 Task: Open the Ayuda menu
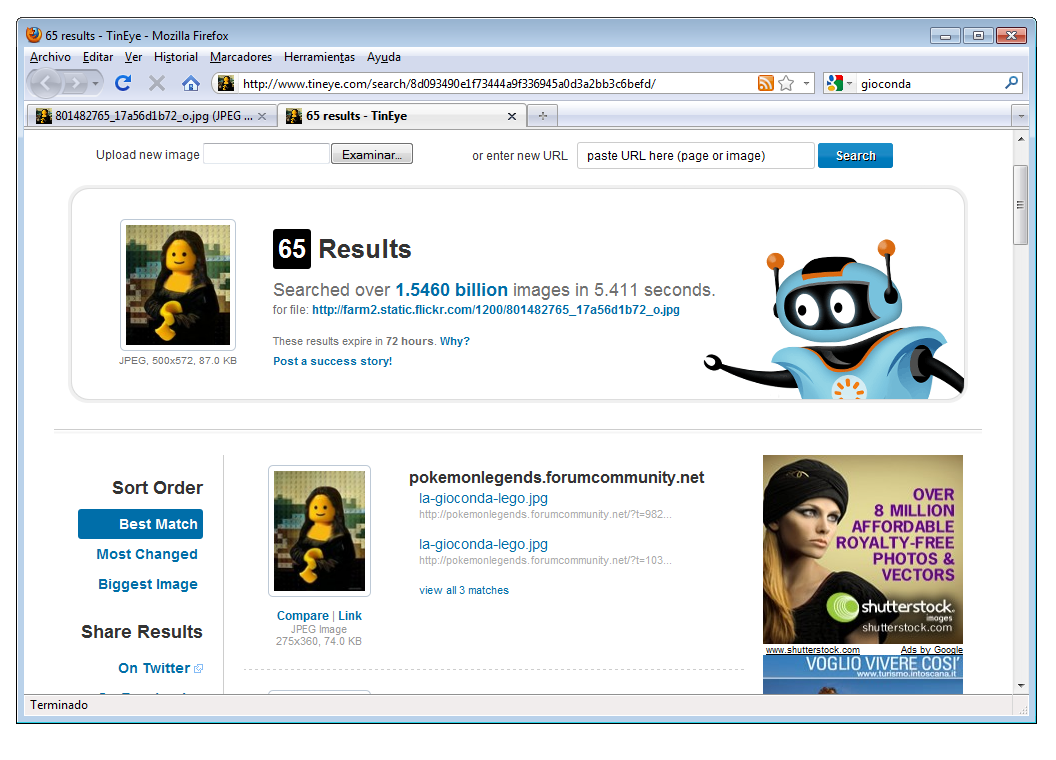pos(384,57)
